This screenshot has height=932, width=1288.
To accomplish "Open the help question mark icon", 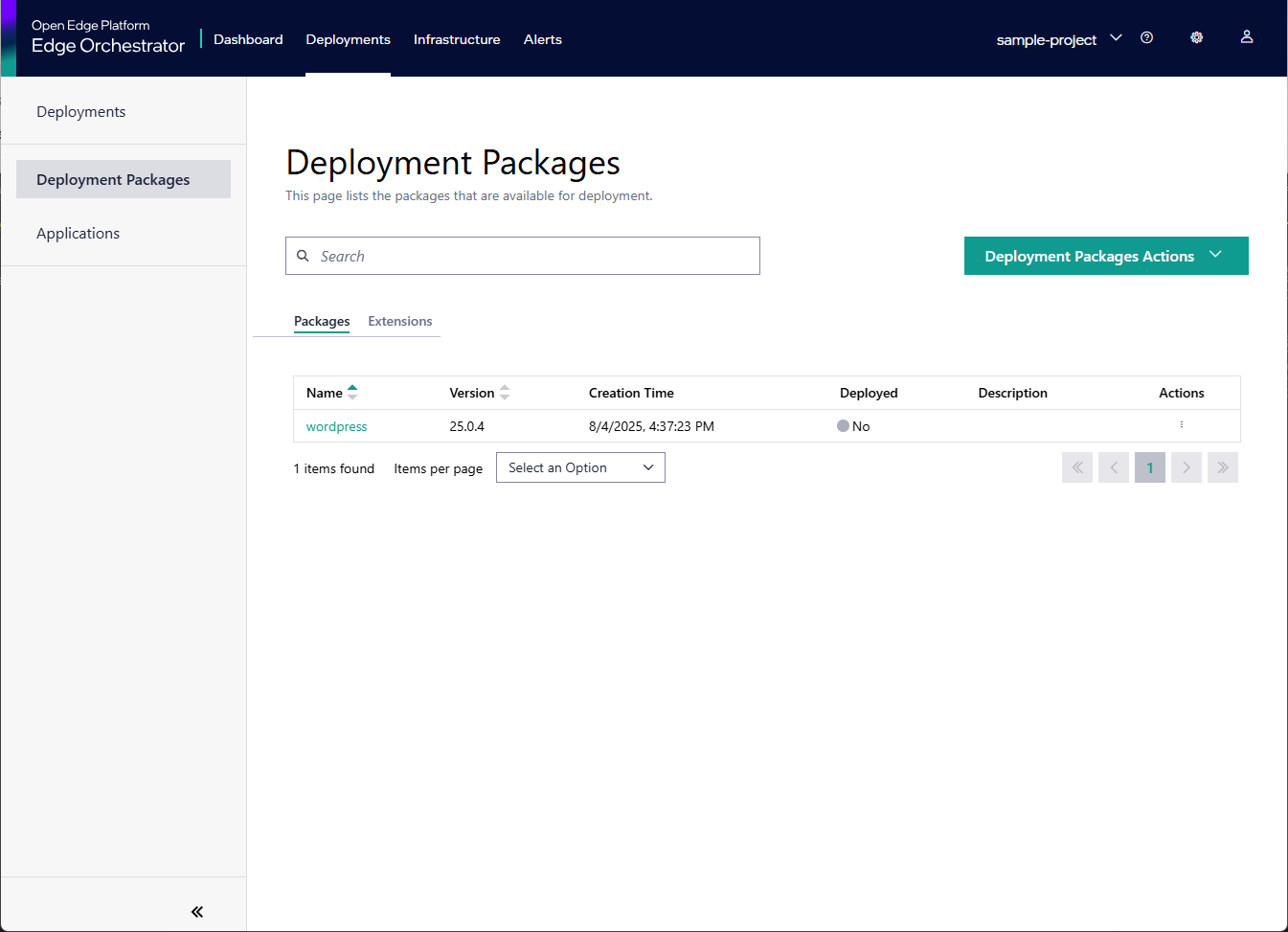I will point(1146,38).
